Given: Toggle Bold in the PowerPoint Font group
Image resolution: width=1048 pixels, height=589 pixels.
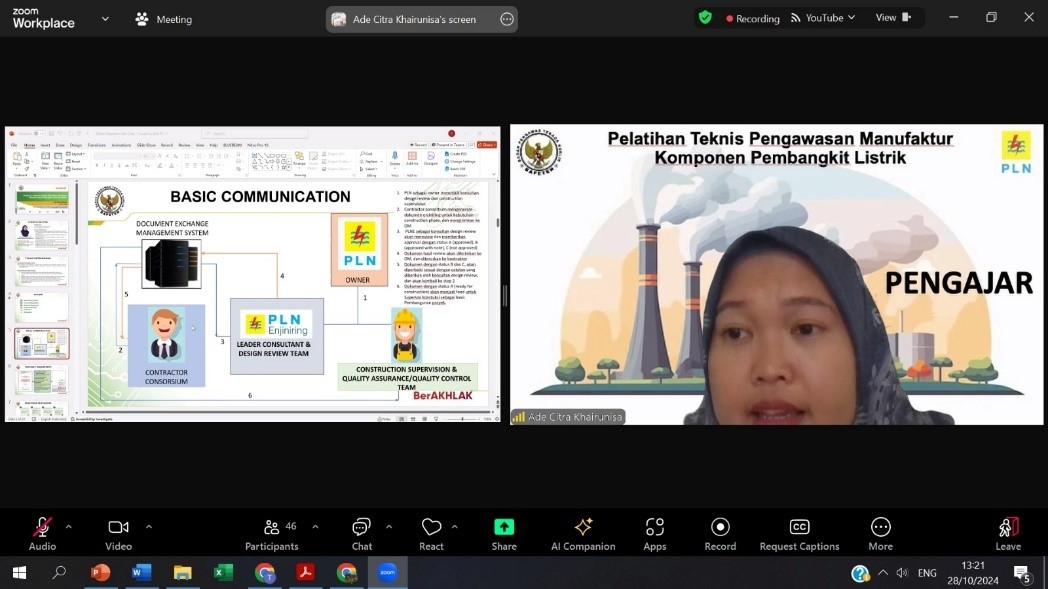Looking at the screenshot, I should 97,165.
